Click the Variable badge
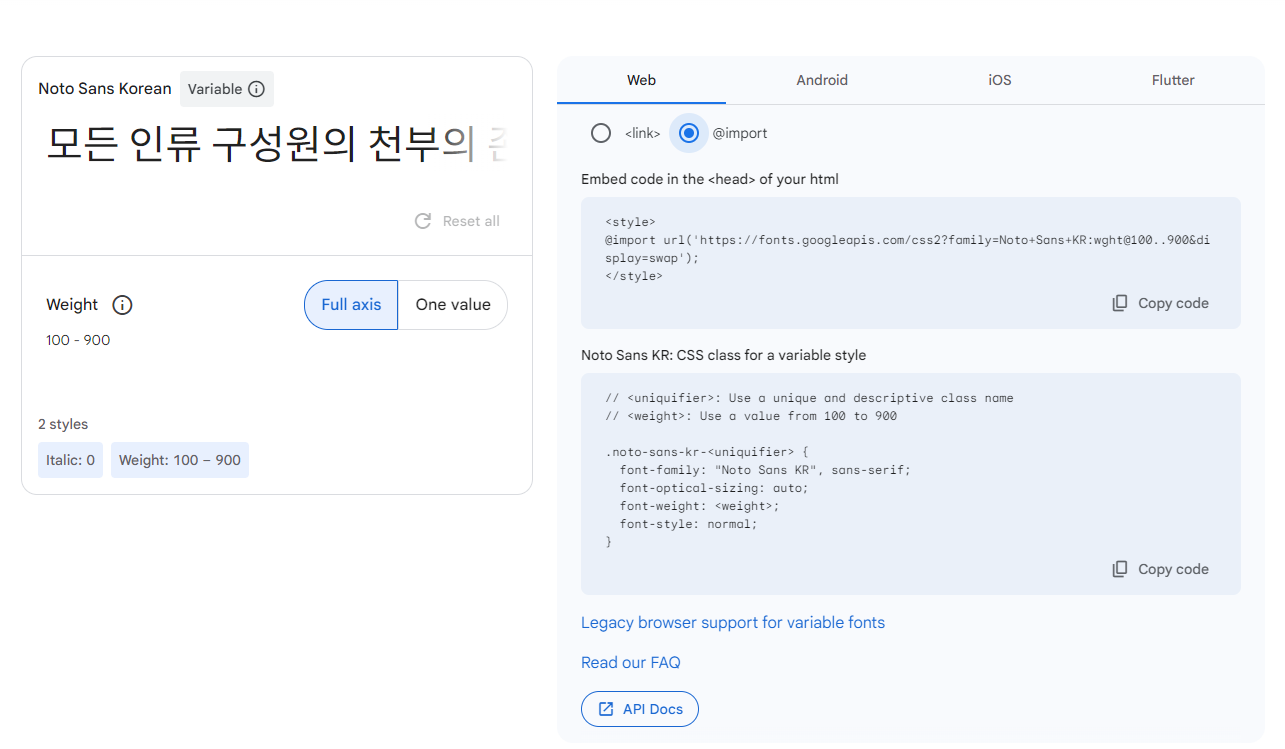Screen dimensions: 1285x749 (227, 89)
